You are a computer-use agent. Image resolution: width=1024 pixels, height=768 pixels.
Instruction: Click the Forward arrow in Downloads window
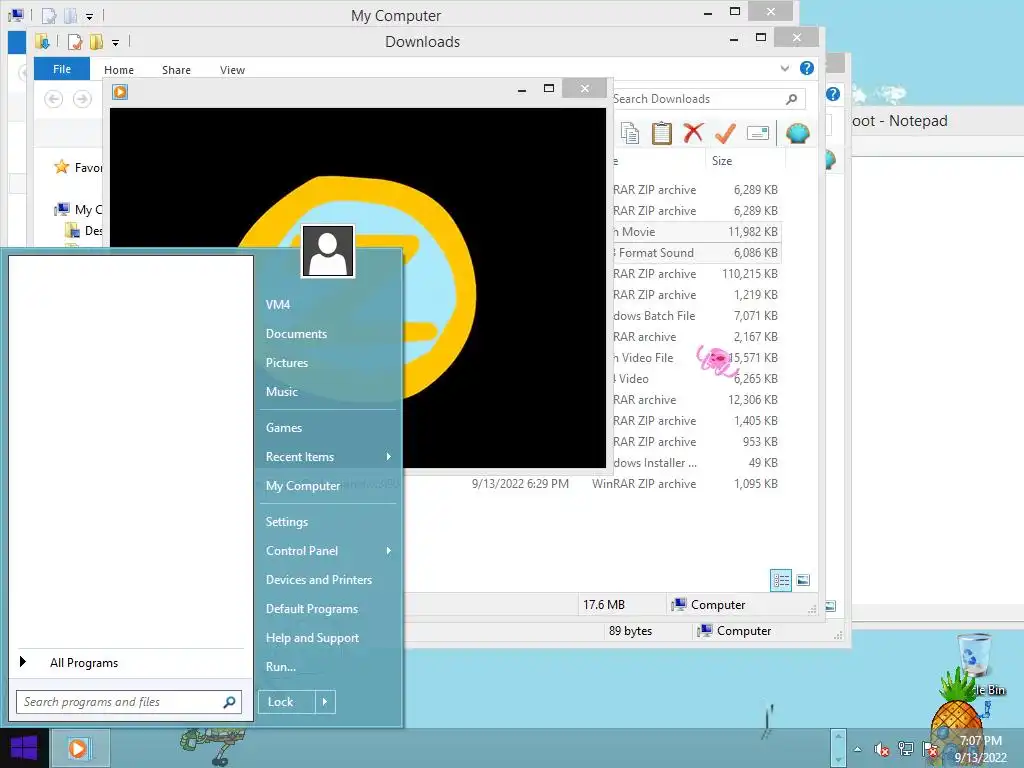click(x=82, y=99)
